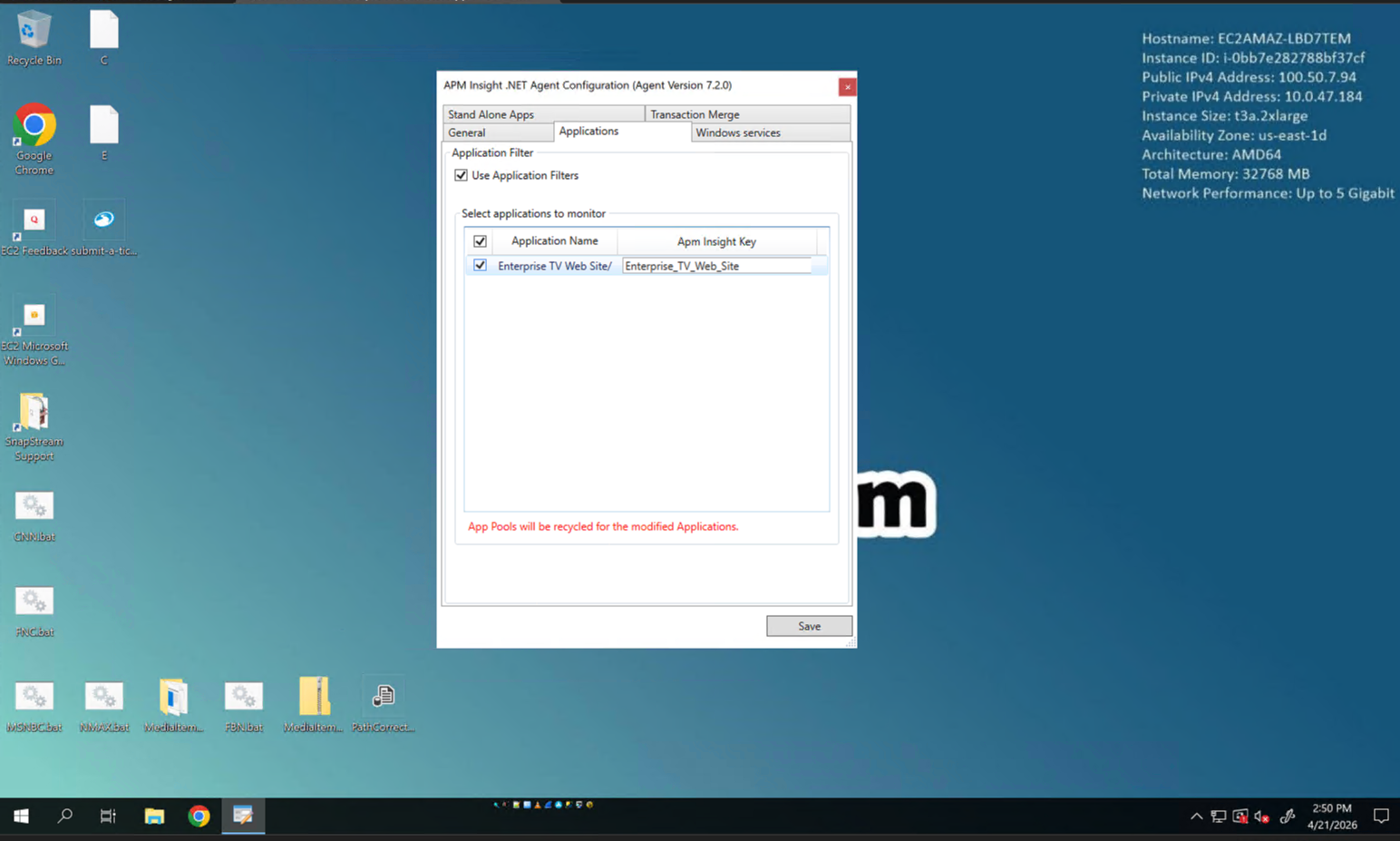The image size is (1400, 841).
Task: Select the CNN.bat desktop file
Action: coord(34,507)
